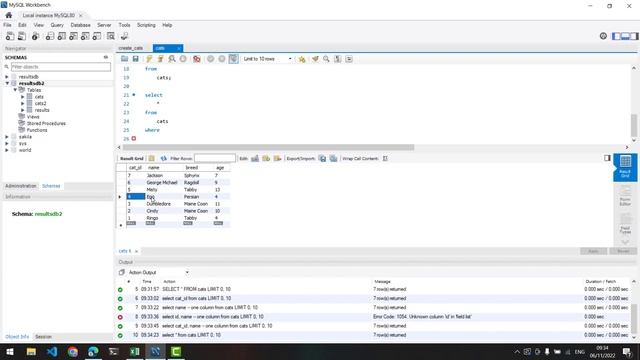Switch to the Session tab
This screenshot has height=360, width=640.
pos(43,337)
